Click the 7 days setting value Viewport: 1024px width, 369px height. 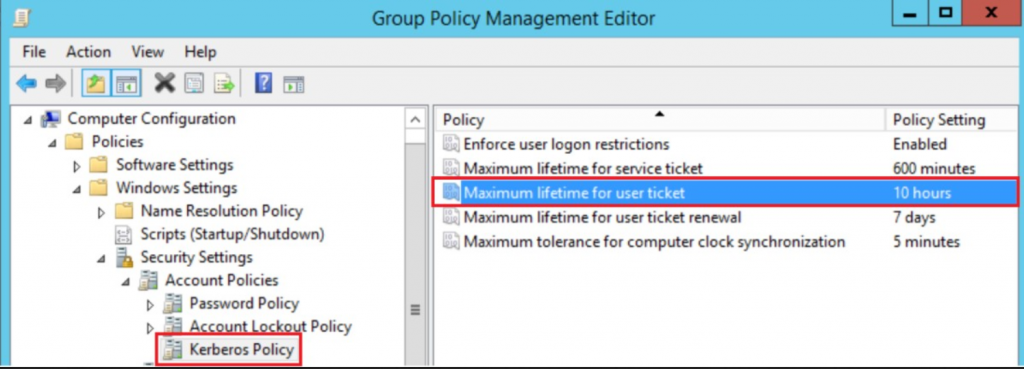[x=914, y=217]
